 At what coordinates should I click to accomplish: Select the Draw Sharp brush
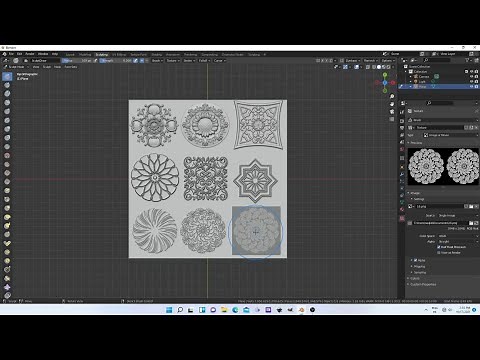[x=7, y=85]
